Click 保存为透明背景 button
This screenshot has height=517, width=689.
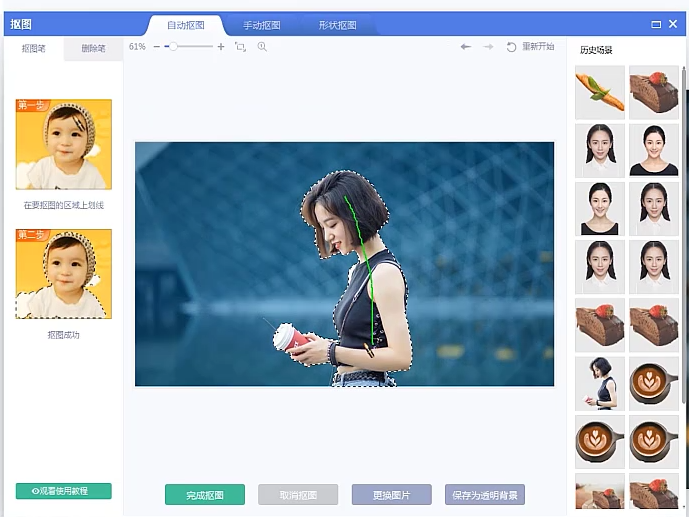pos(484,495)
